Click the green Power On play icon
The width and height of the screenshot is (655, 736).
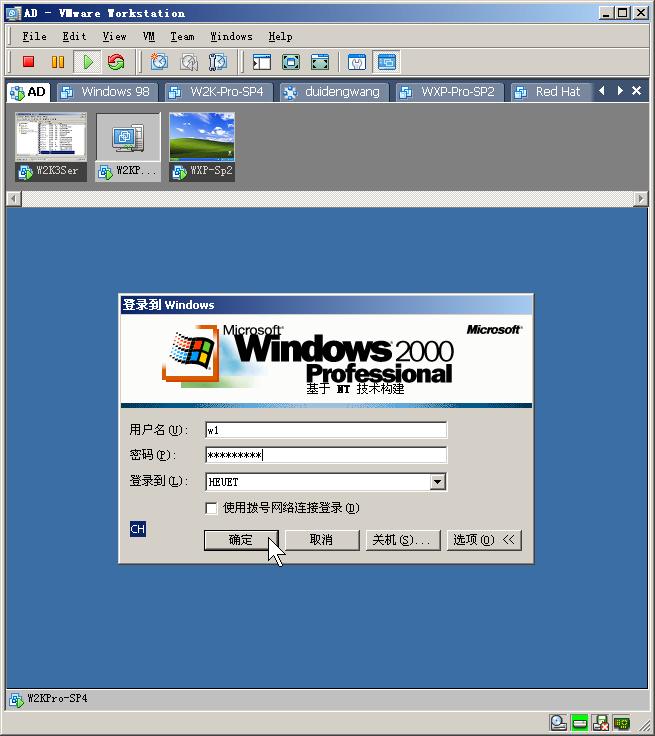pyautogui.click(x=87, y=62)
